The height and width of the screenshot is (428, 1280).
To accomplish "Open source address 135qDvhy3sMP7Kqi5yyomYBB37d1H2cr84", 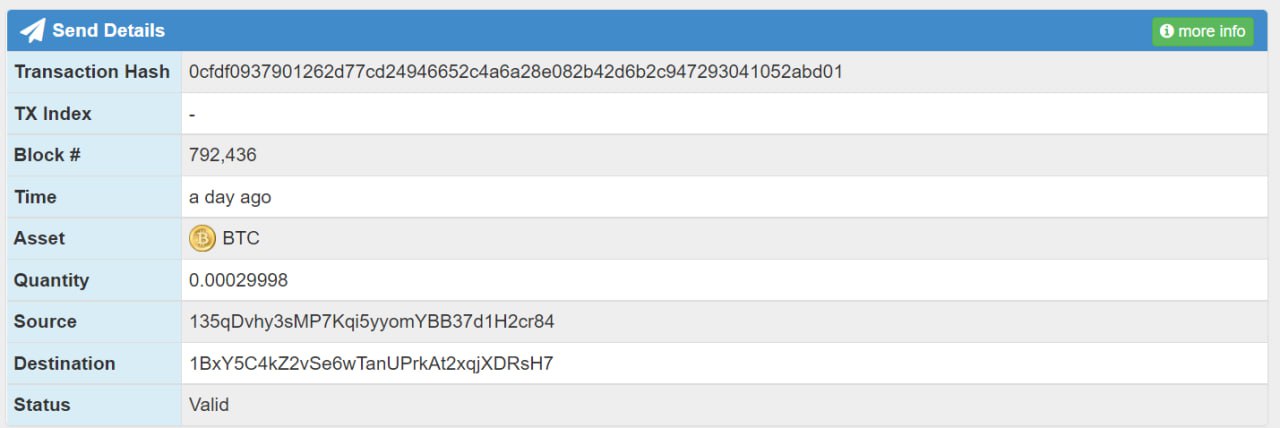I will 372,322.
